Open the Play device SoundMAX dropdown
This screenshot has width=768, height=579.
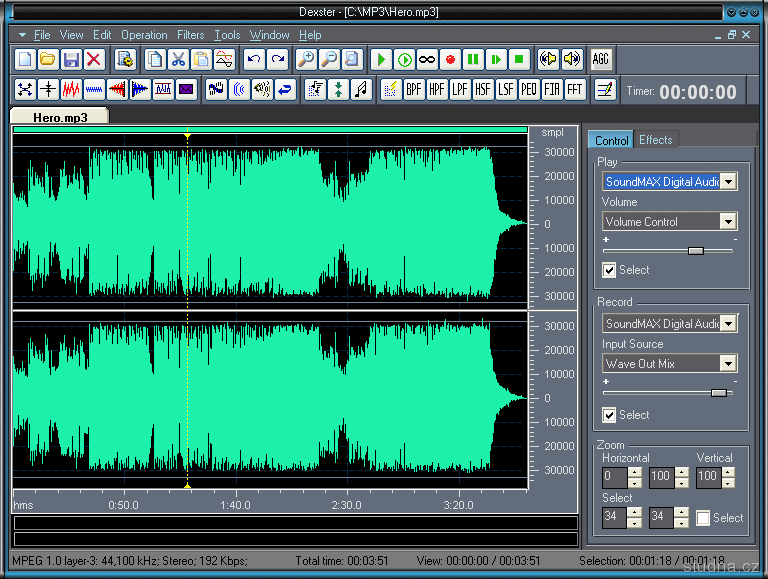point(728,182)
